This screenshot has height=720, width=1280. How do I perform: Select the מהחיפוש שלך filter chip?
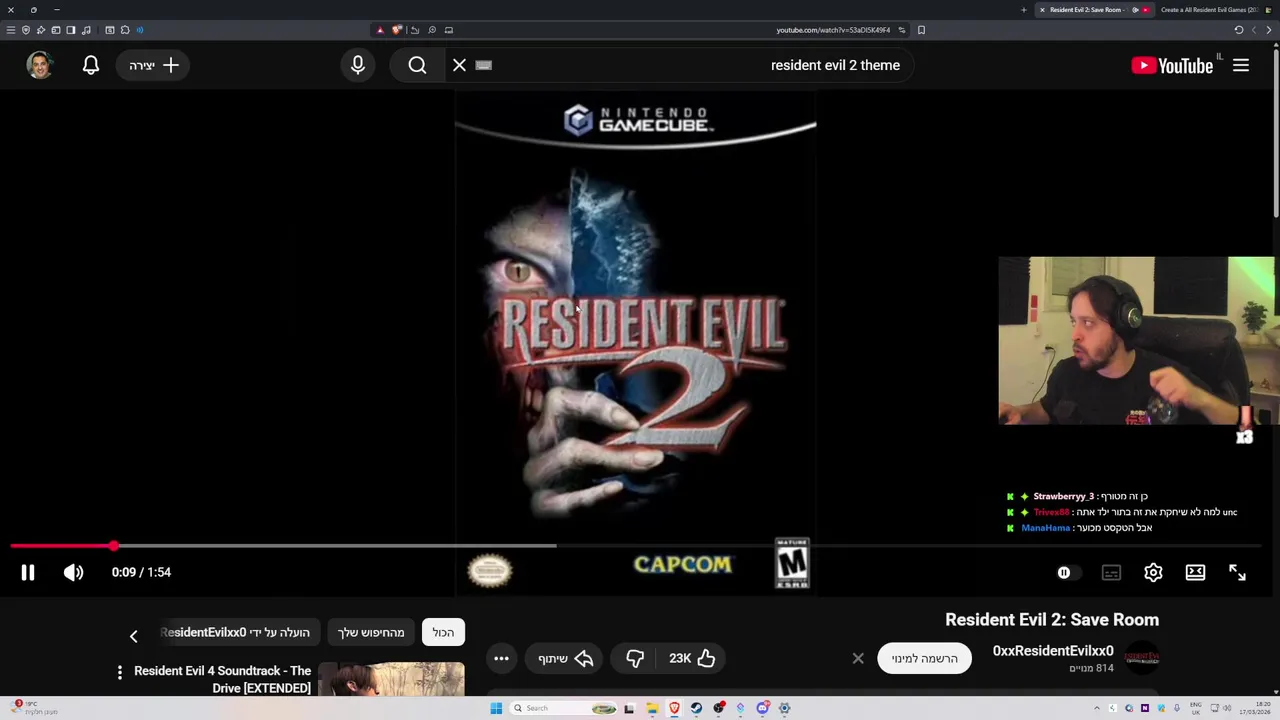[x=371, y=632]
